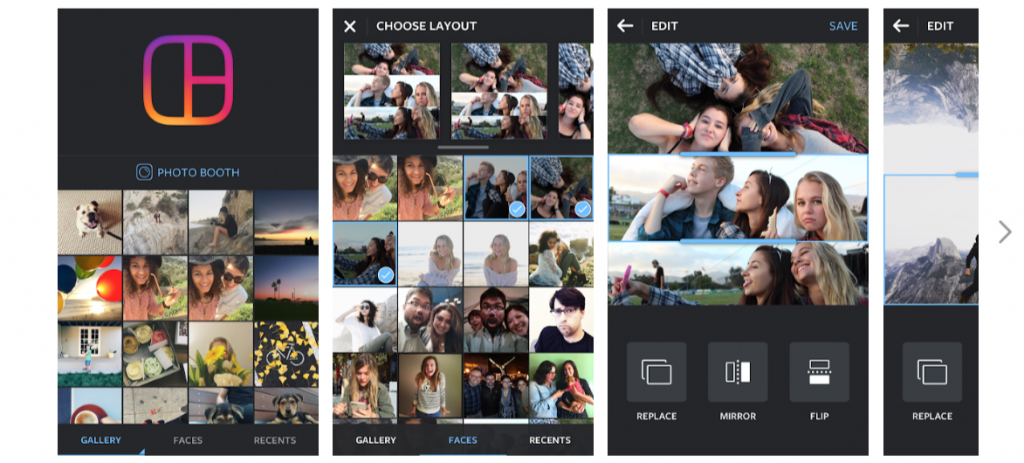Select Faces tab in Choose Layout screen

(x=462, y=440)
